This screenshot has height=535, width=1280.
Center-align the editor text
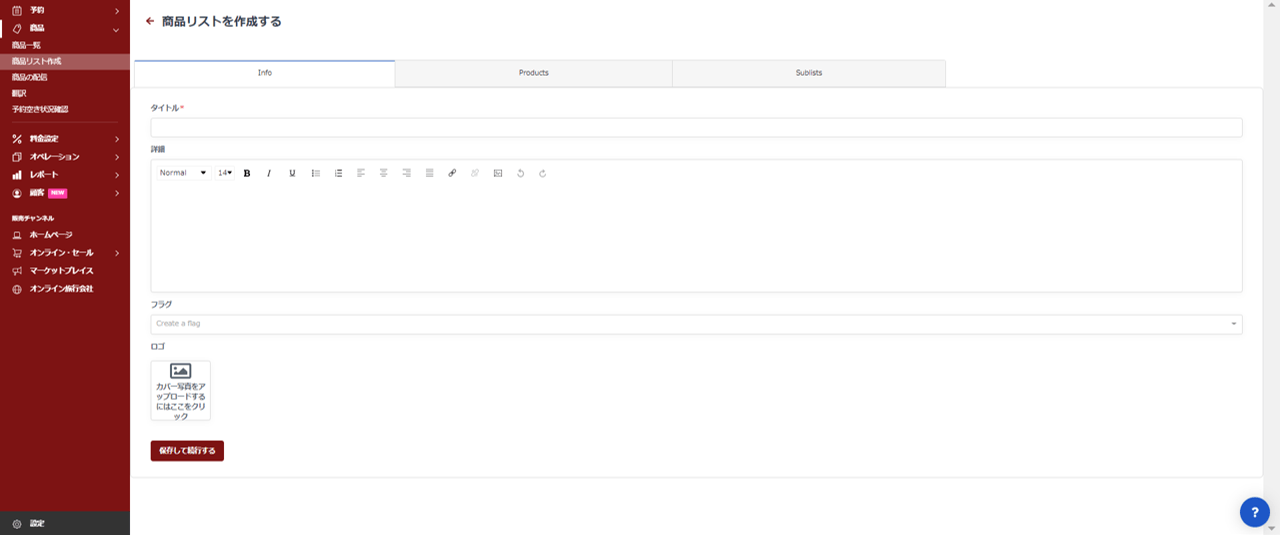[x=383, y=173]
